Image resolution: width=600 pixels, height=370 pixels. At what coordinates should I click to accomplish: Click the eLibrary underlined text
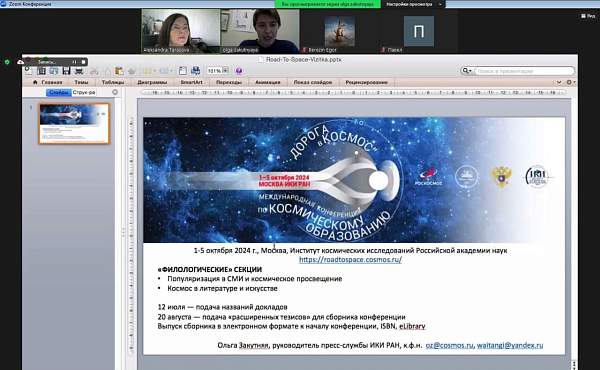(x=412, y=326)
